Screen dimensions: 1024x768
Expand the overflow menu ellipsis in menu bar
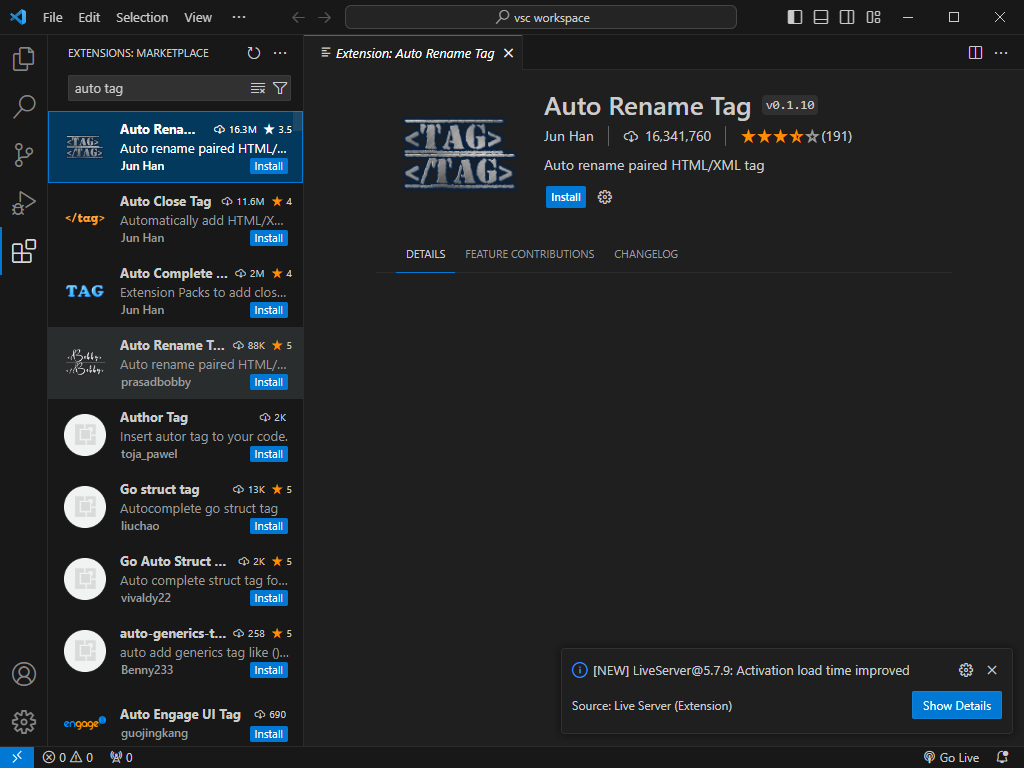pyautogui.click(x=239, y=18)
